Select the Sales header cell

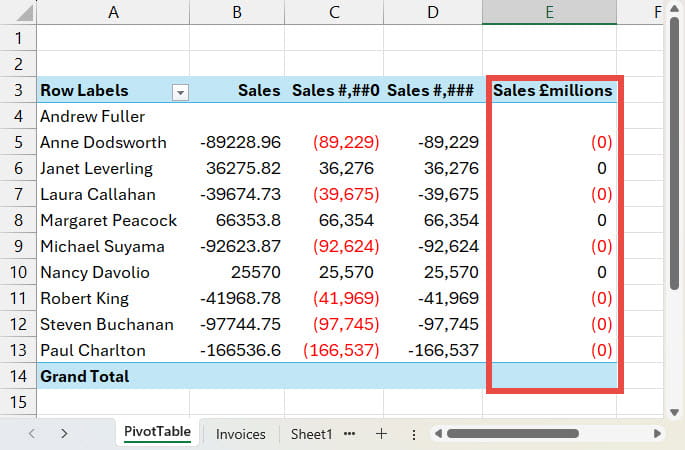(x=237, y=90)
